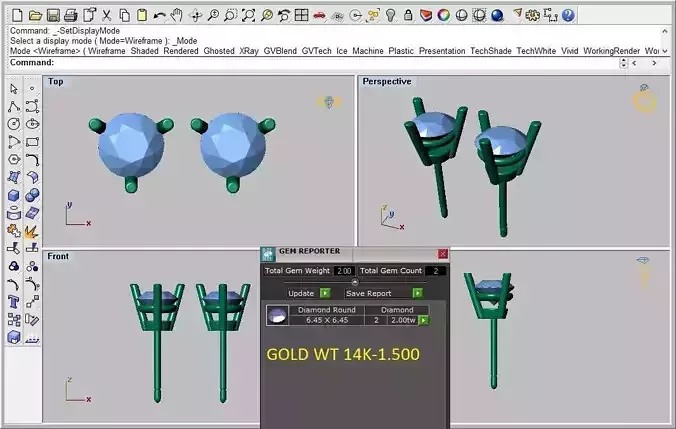This screenshot has width=676, height=429.
Task: Click Save Report in Gem Reporter
Action: tap(384, 293)
